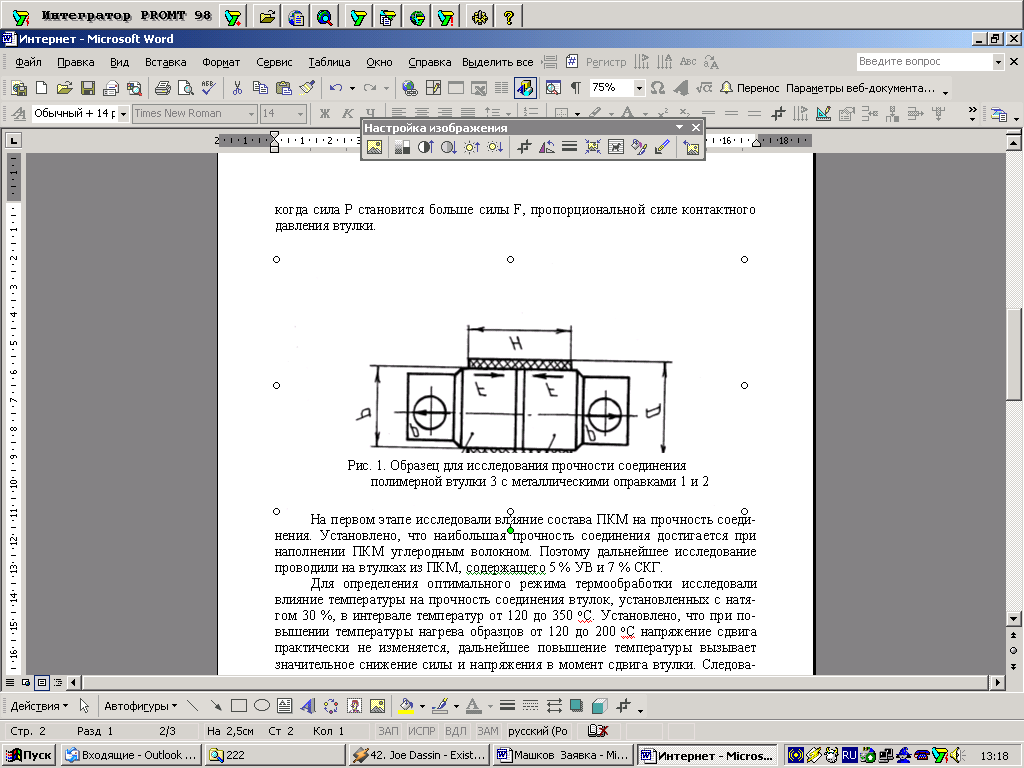Toggle show paragraph marks (¶)
Viewport: 1024px width, 768px height.
[575, 88]
